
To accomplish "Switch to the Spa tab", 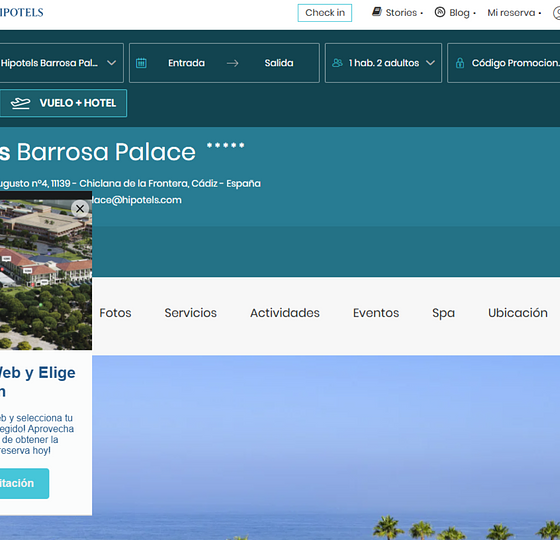I will [x=443, y=313].
